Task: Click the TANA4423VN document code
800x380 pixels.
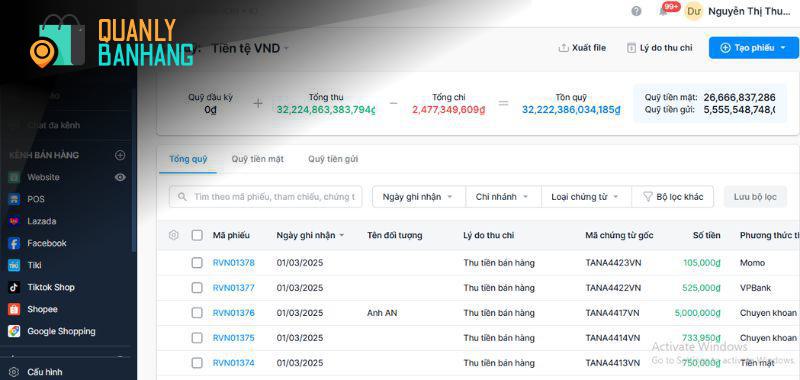Action: coord(613,263)
